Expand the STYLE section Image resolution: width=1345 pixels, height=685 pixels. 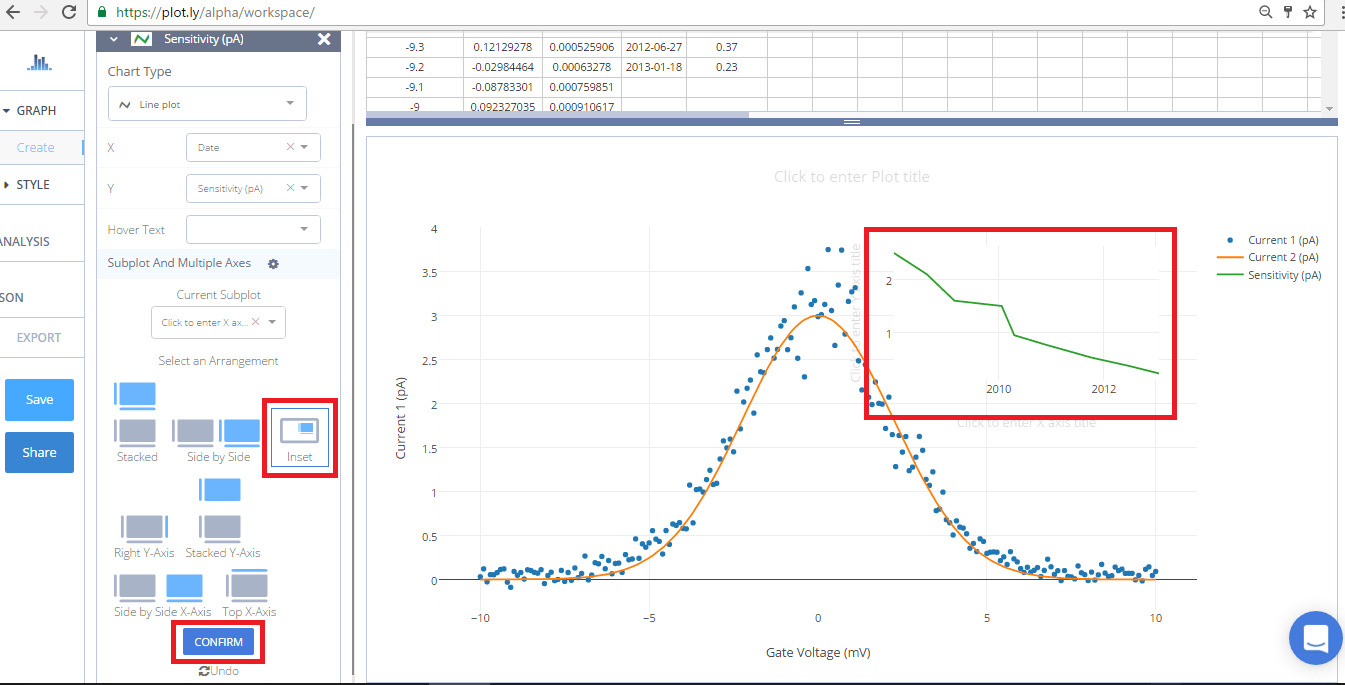click(x=30, y=184)
